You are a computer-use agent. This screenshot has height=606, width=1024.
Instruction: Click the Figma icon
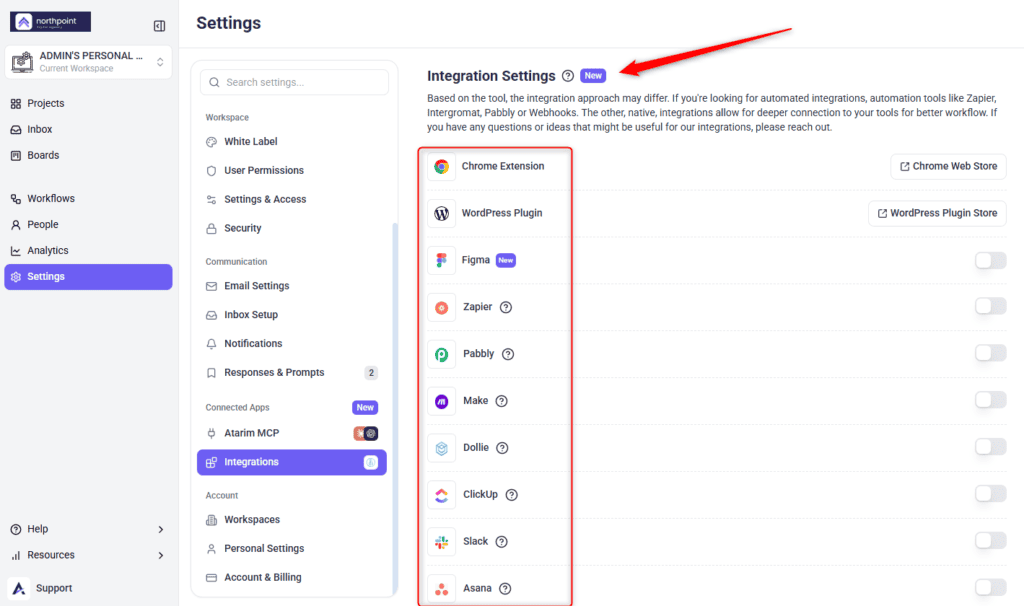(x=441, y=261)
